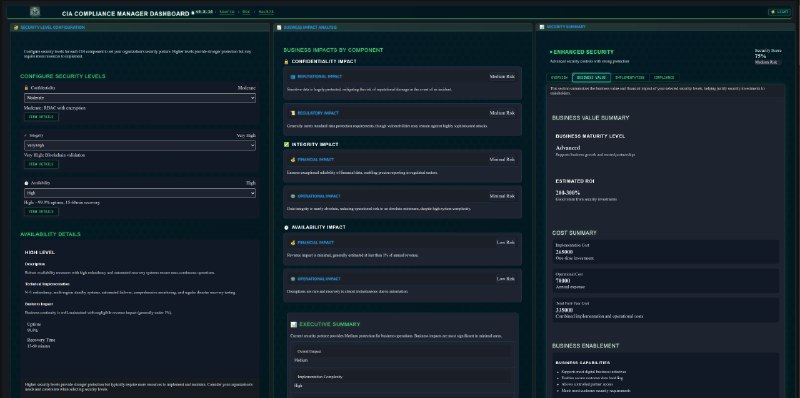Click the Minimal Risk badge on Integrity Financial Impact
Image resolution: width=800 pixels, height=398 pixels.
pyautogui.click(x=502, y=160)
